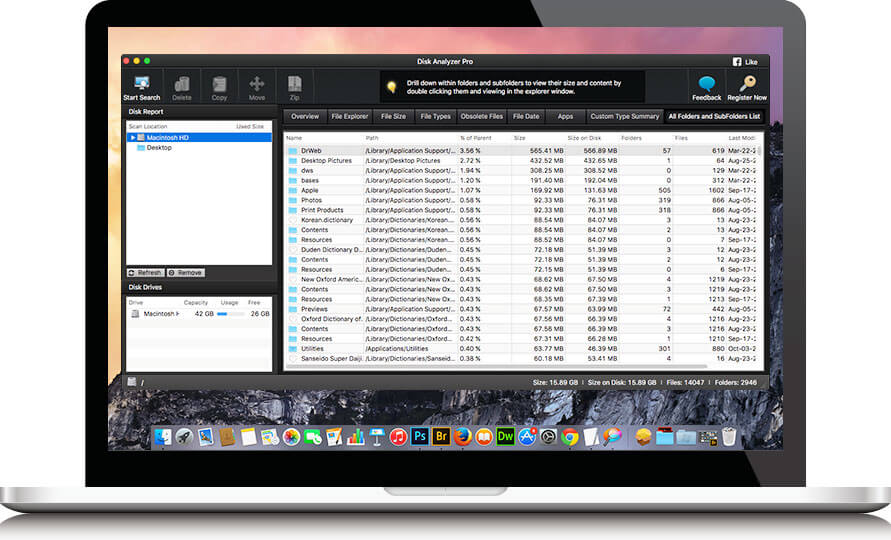Click the horizontal scrollbar under folder list
This screenshot has width=891, height=540.
point(496,367)
